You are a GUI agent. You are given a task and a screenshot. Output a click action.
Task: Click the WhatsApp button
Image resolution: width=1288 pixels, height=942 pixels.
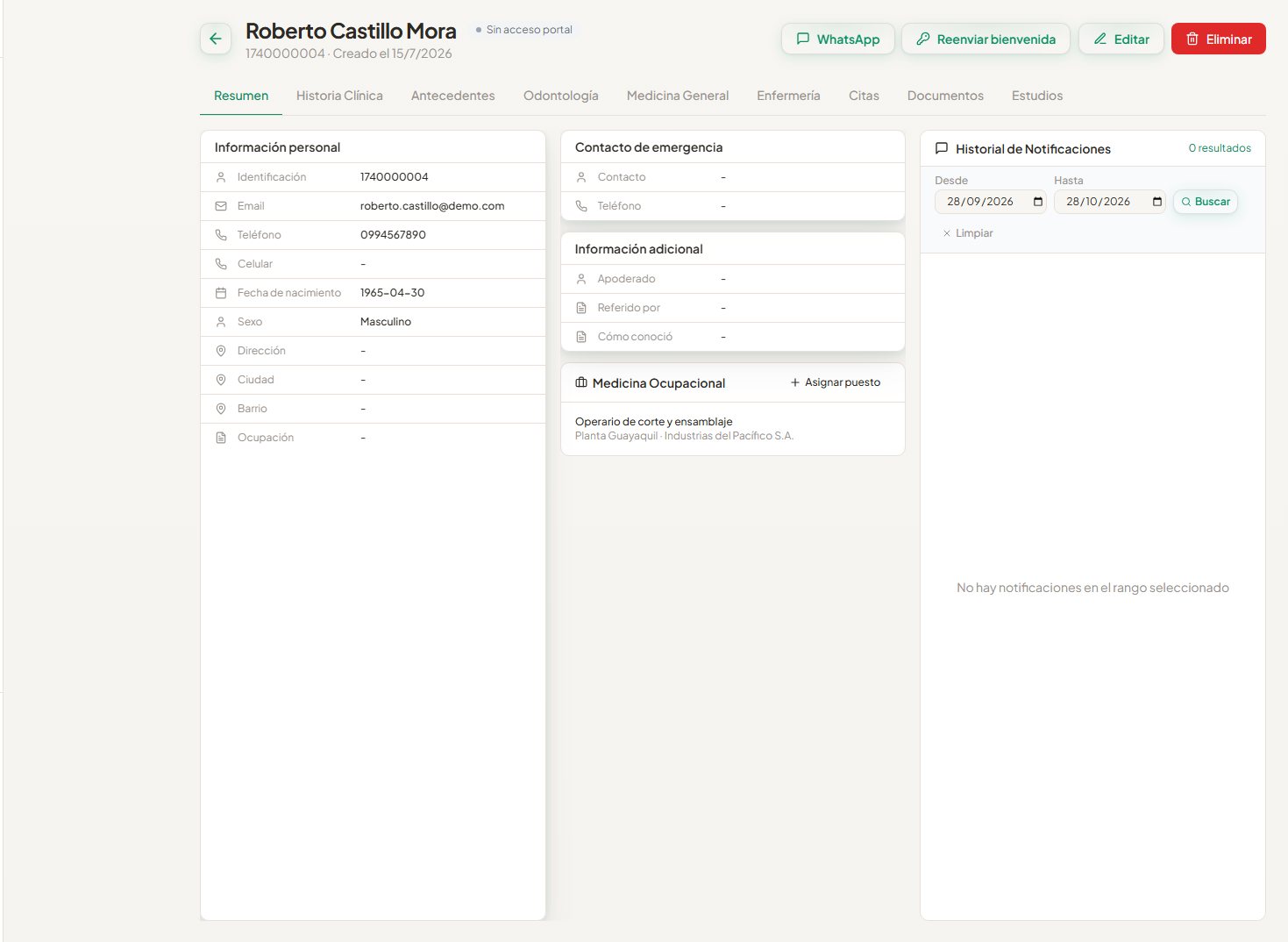click(x=838, y=39)
